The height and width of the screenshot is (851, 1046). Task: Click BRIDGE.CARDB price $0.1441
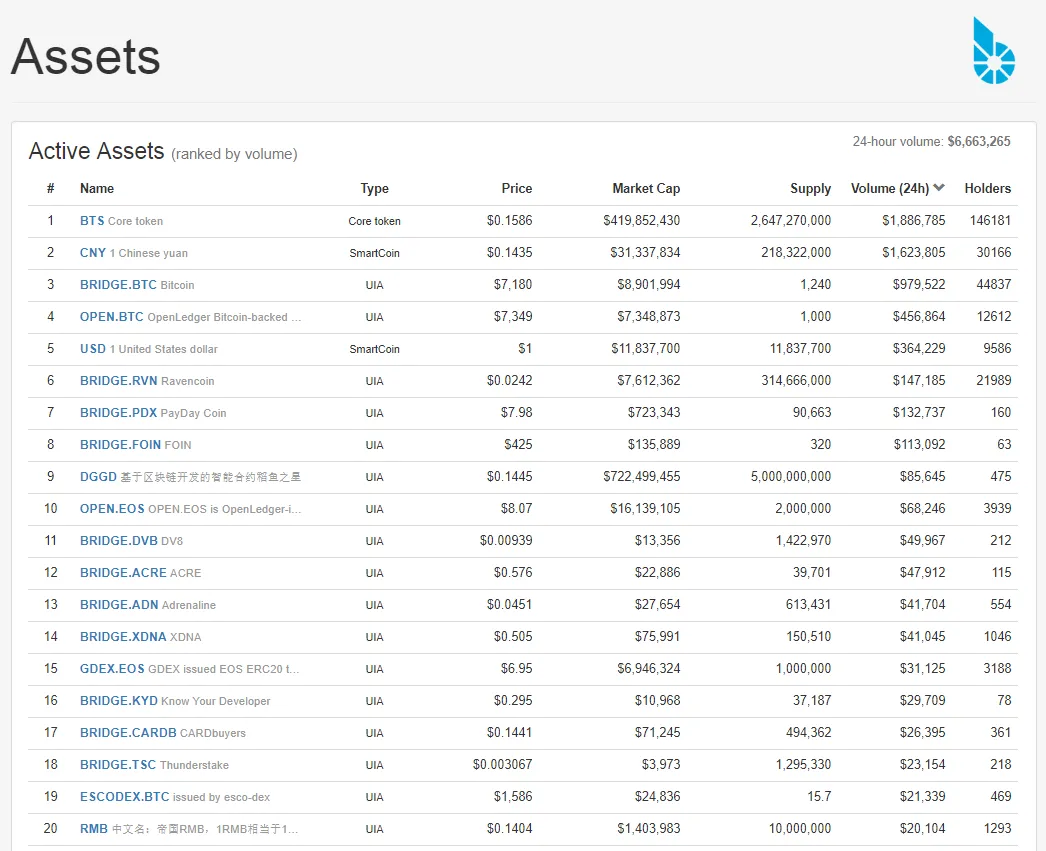510,733
